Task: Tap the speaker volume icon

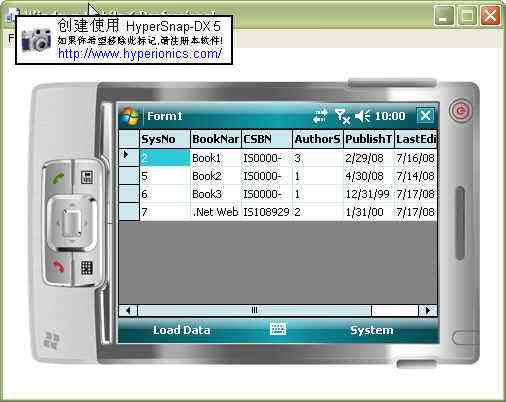Action: click(x=362, y=116)
